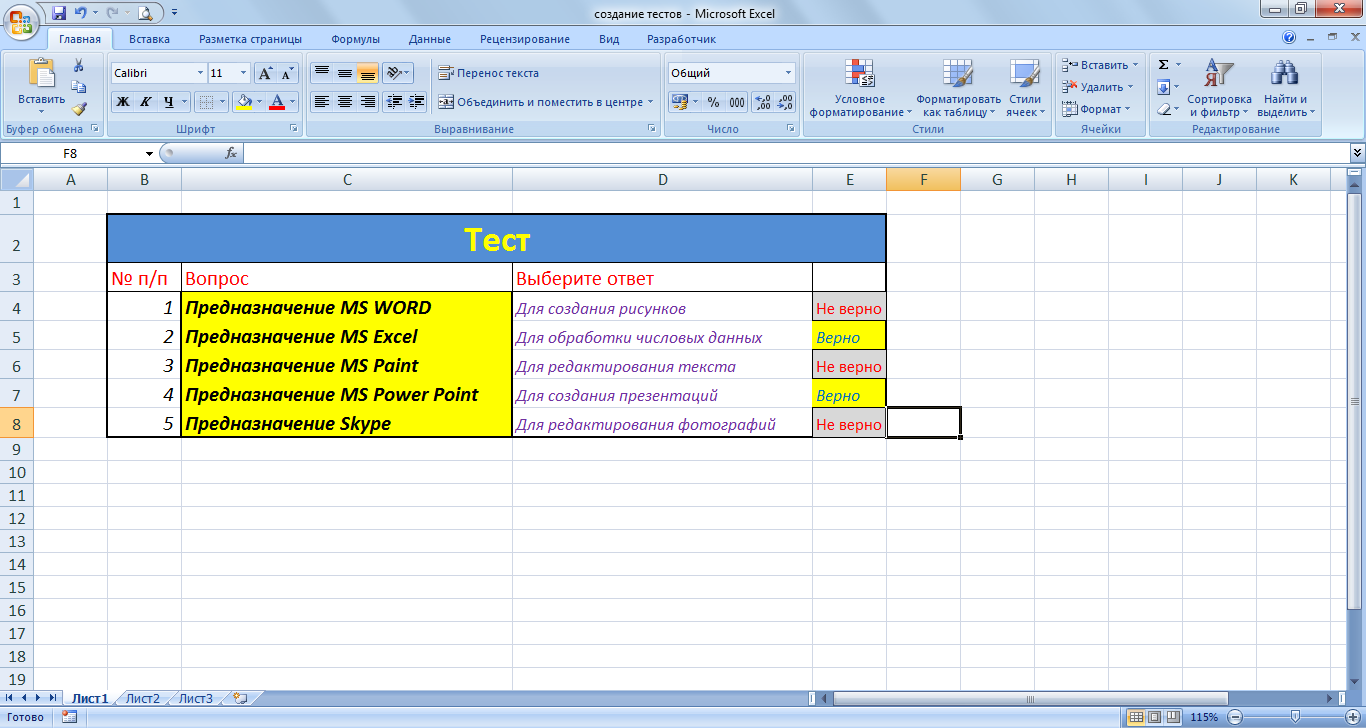Switch to Page Break Preview in status bar
Screen dimensions: 1366x728
click(1172, 717)
